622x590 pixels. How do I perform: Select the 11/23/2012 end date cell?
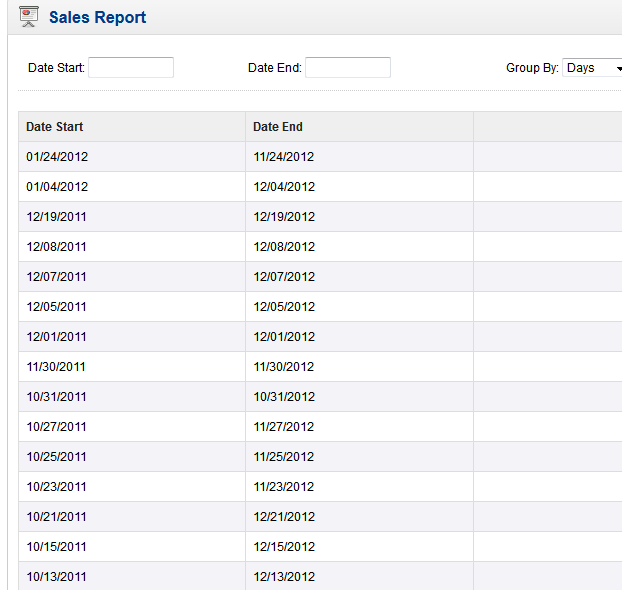pos(359,487)
